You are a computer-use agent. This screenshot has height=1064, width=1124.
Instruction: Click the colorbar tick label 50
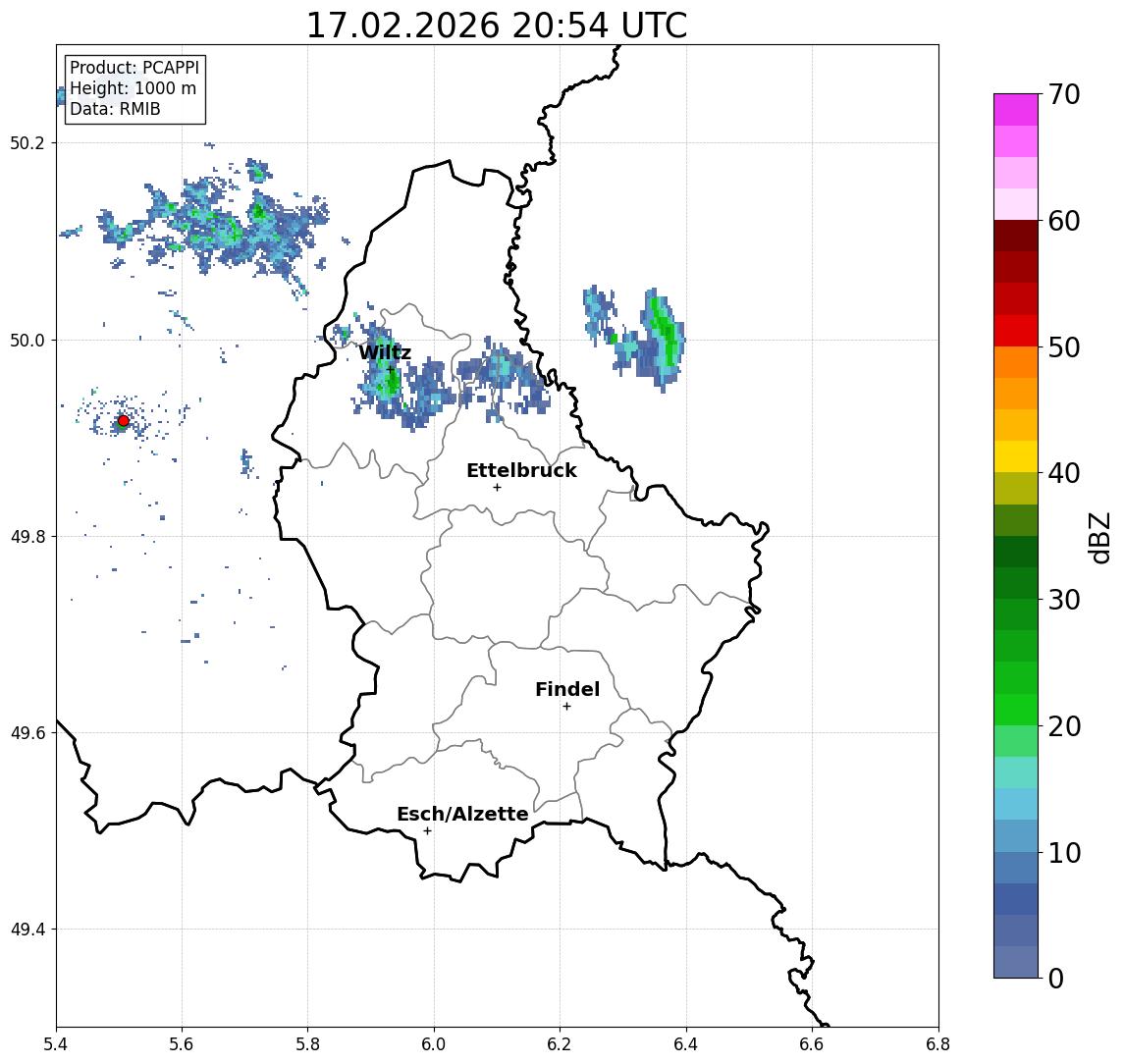point(1064,347)
